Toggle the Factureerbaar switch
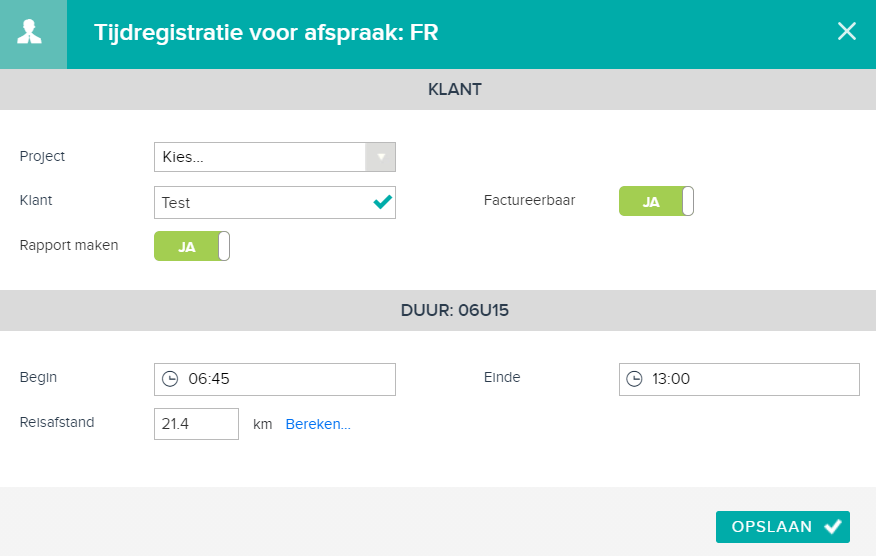 point(656,201)
